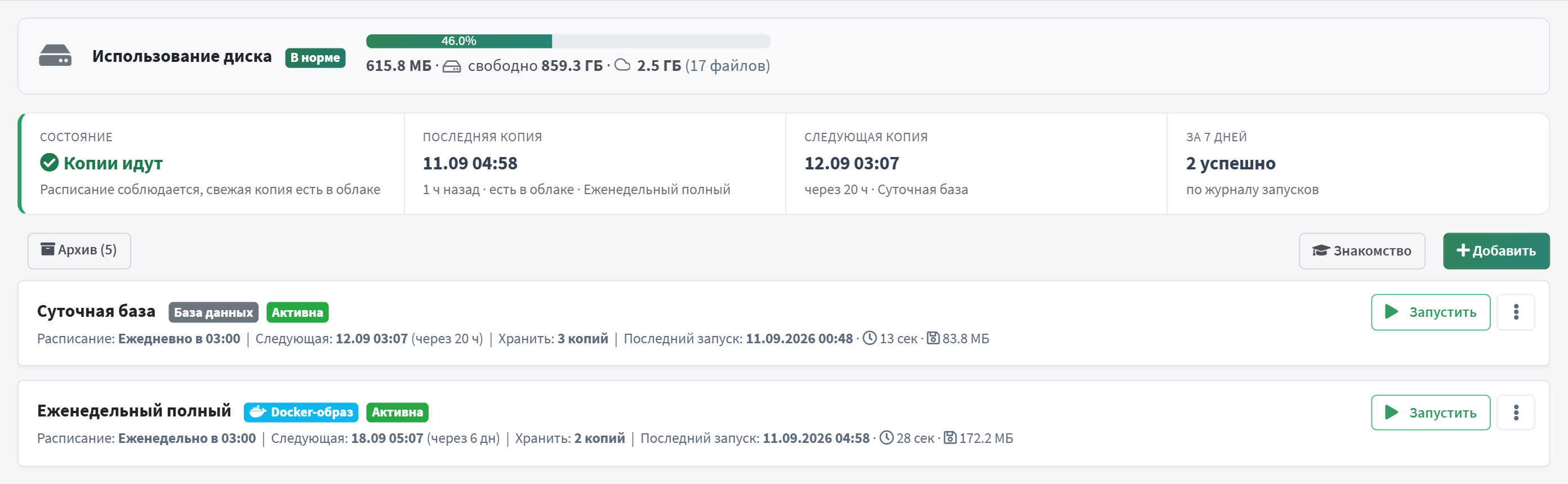Click the retention value 3 копий
Viewport: 1568px width, 484px height.
[x=582, y=339]
